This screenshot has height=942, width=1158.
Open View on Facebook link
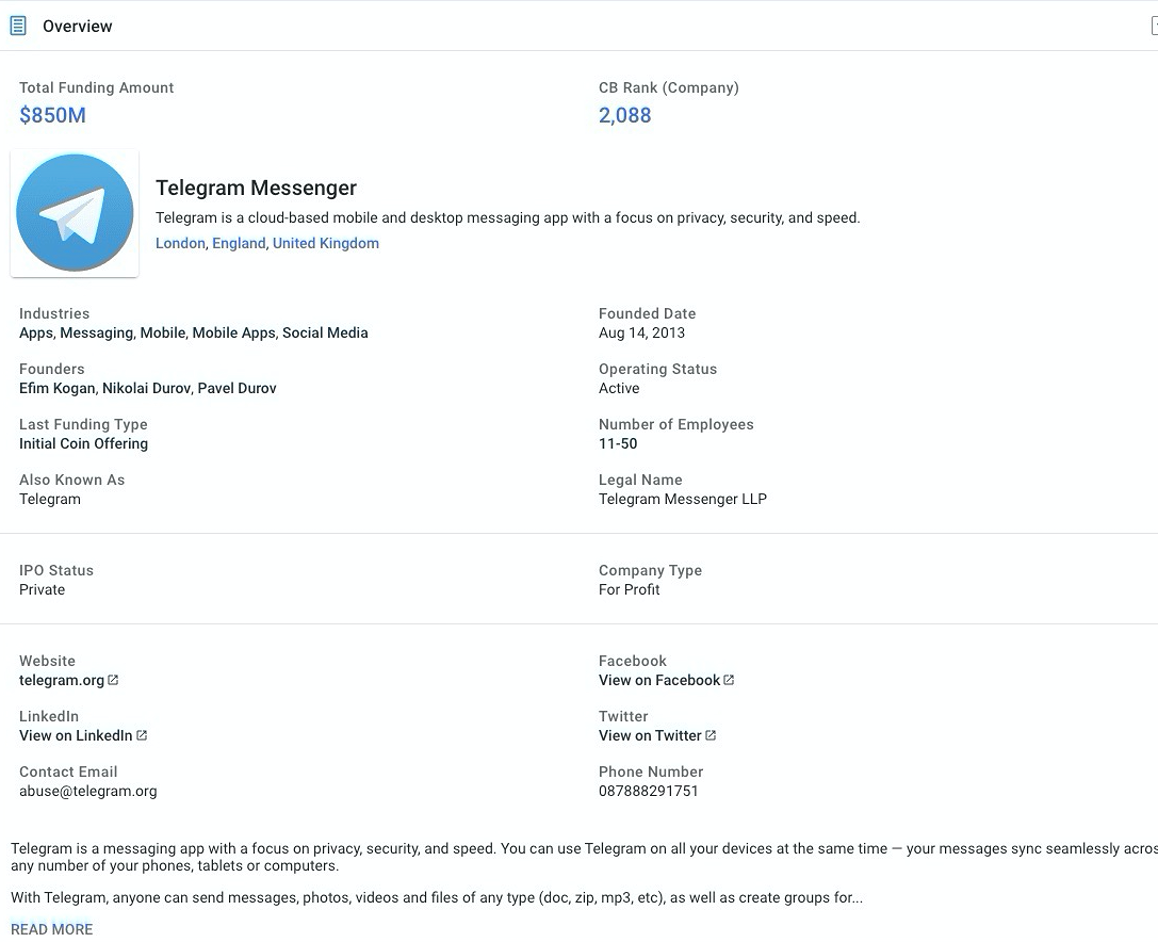tap(659, 680)
